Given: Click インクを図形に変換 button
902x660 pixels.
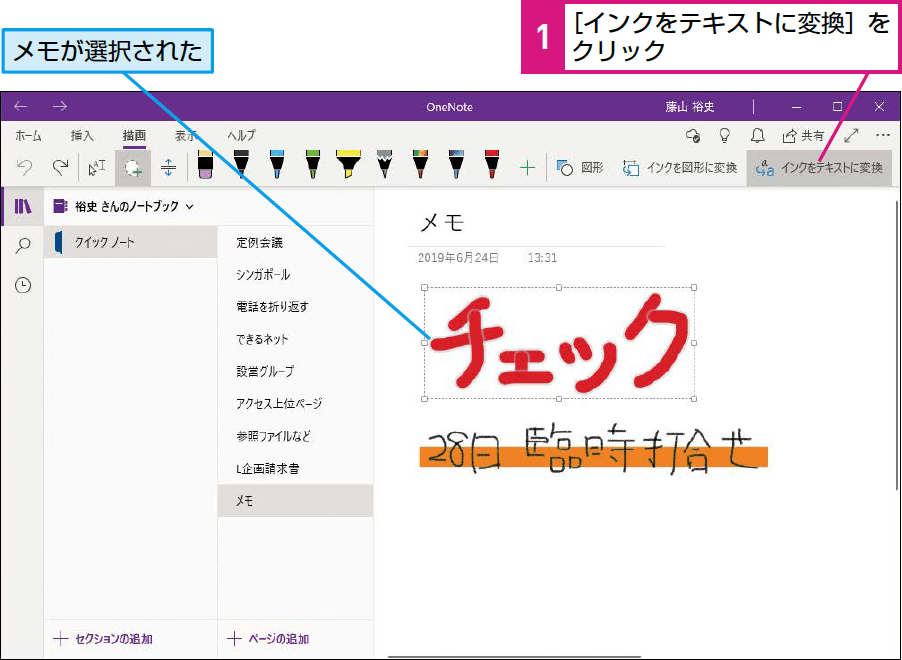Looking at the screenshot, I should (x=680, y=167).
